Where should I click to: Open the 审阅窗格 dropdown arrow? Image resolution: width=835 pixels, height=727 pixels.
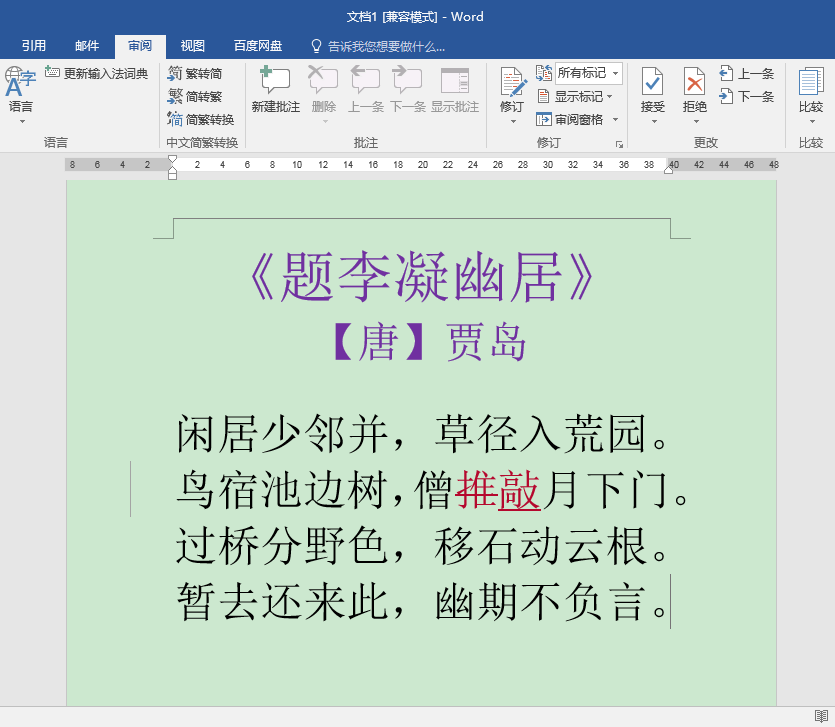tap(616, 119)
